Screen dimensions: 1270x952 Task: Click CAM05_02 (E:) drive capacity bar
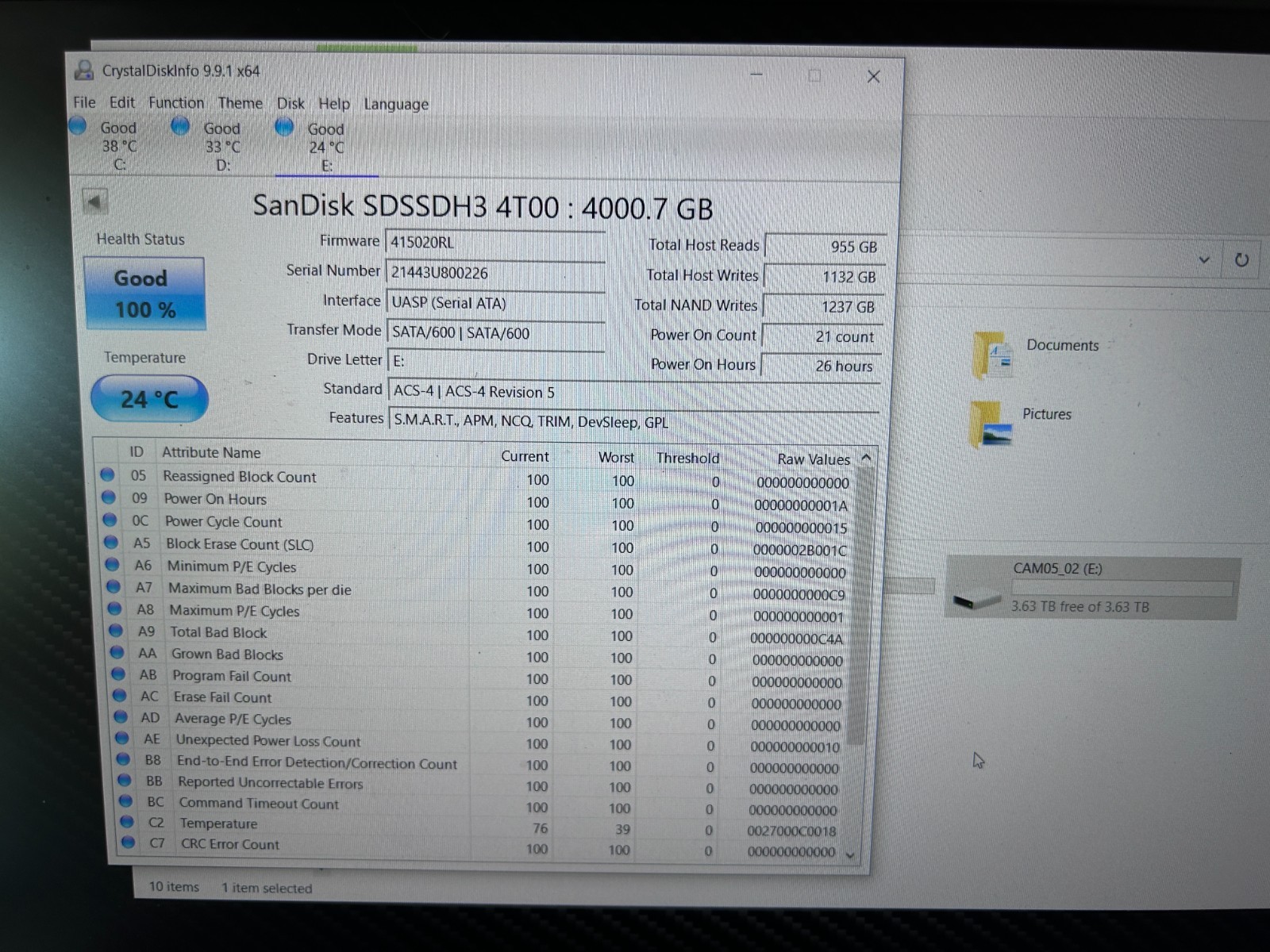tap(1122, 588)
